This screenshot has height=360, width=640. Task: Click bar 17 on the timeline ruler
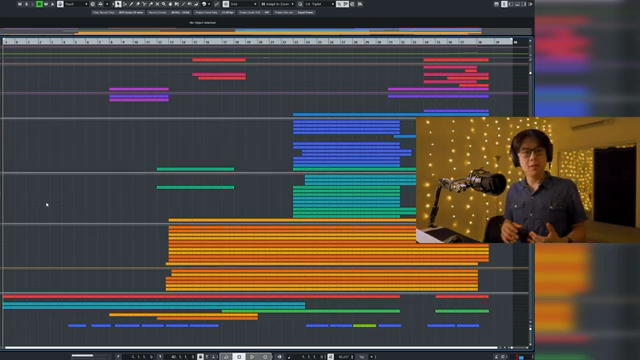pos(225,42)
